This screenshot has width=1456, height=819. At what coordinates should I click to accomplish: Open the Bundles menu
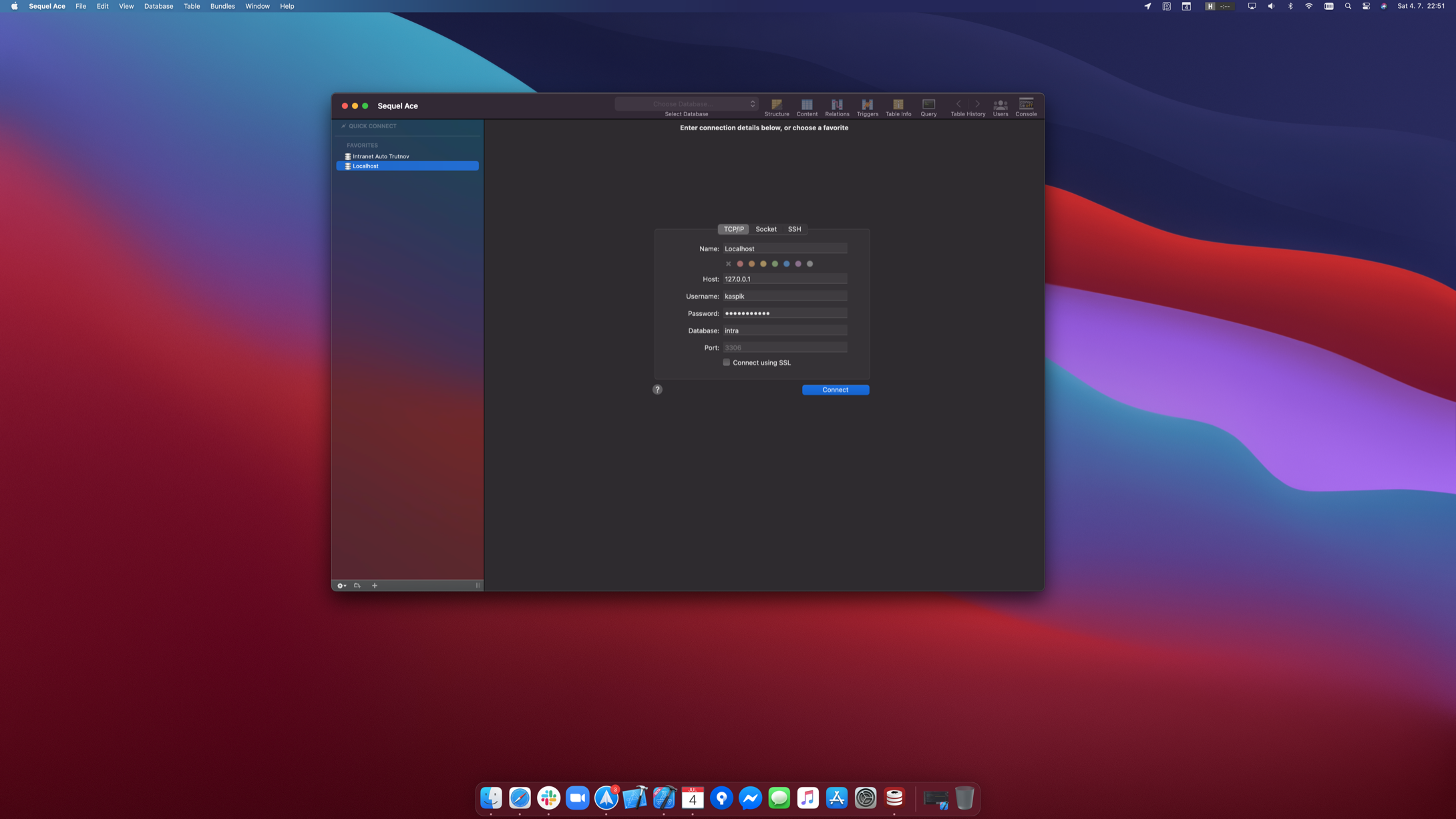click(x=222, y=6)
